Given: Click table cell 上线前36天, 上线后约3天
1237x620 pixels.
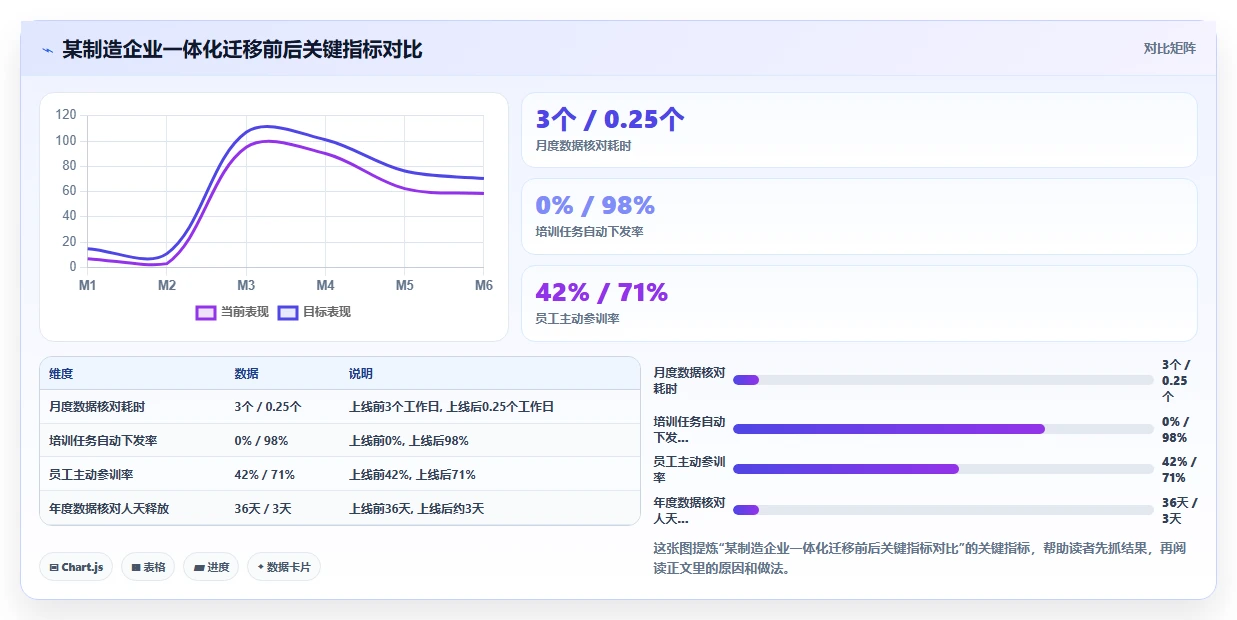Looking at the screenshot, I should point(416,509).
